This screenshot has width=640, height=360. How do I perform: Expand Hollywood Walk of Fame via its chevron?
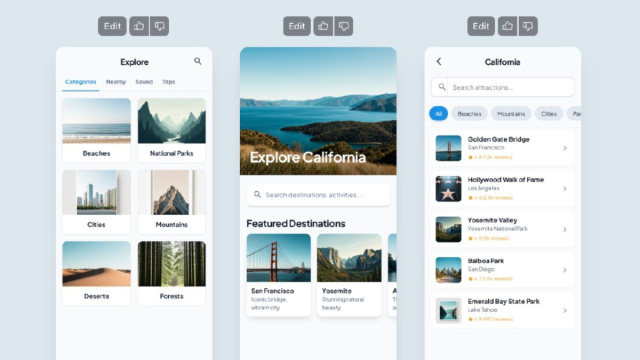tap(565, 189)
